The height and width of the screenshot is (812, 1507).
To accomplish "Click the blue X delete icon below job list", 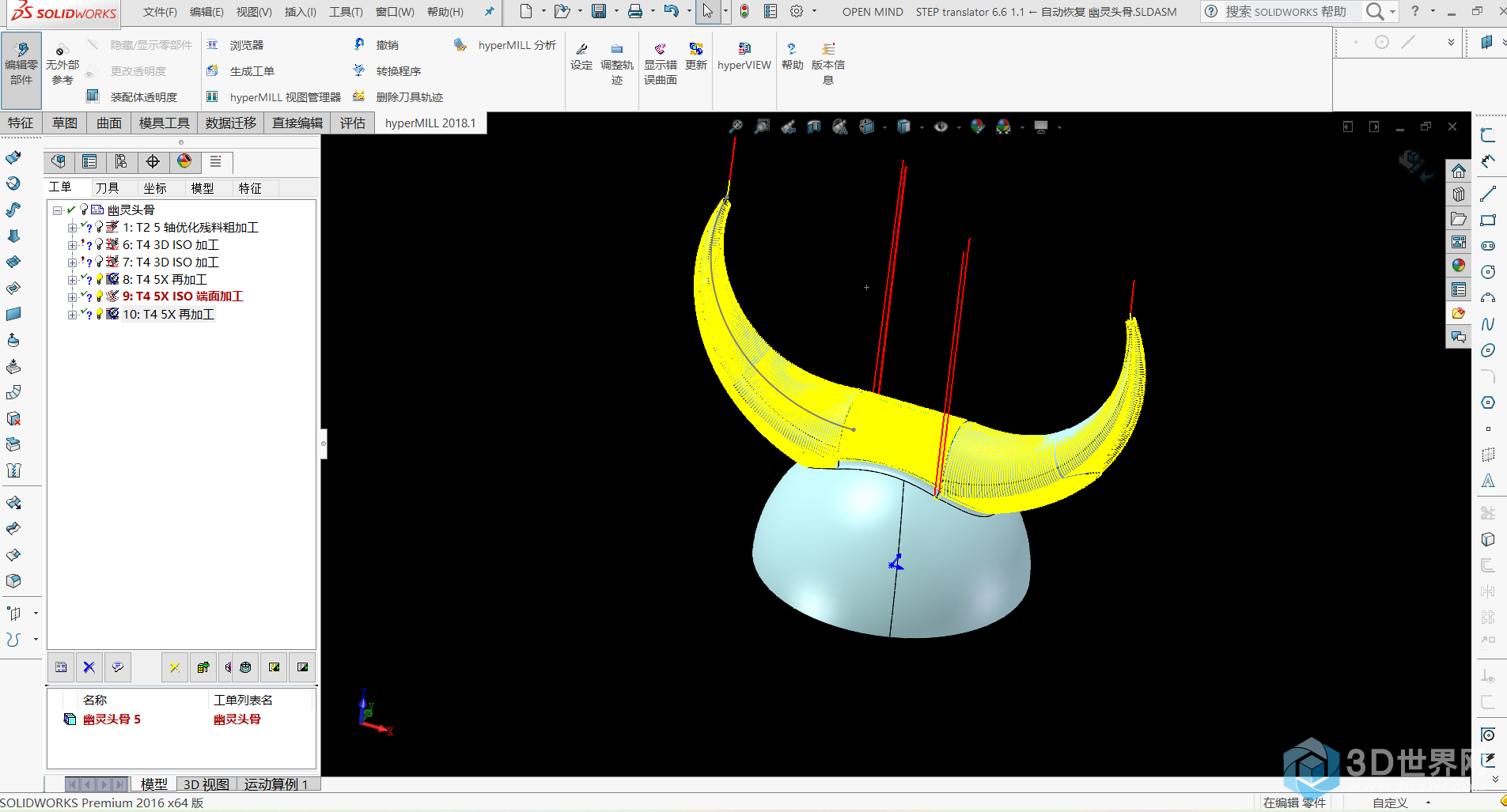I will pos(89,667).
